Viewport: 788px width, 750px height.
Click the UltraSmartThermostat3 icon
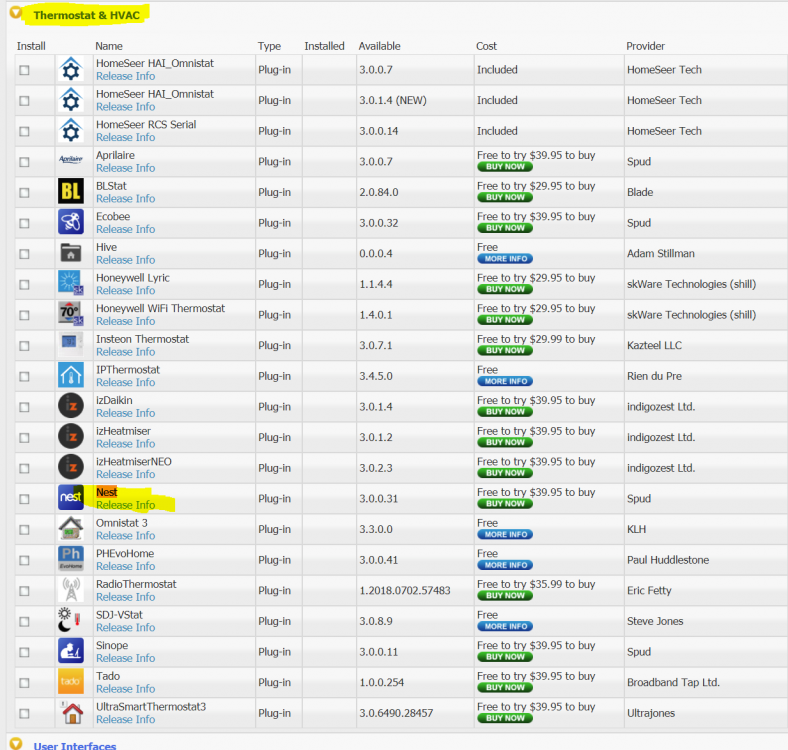tap(70, 713)
